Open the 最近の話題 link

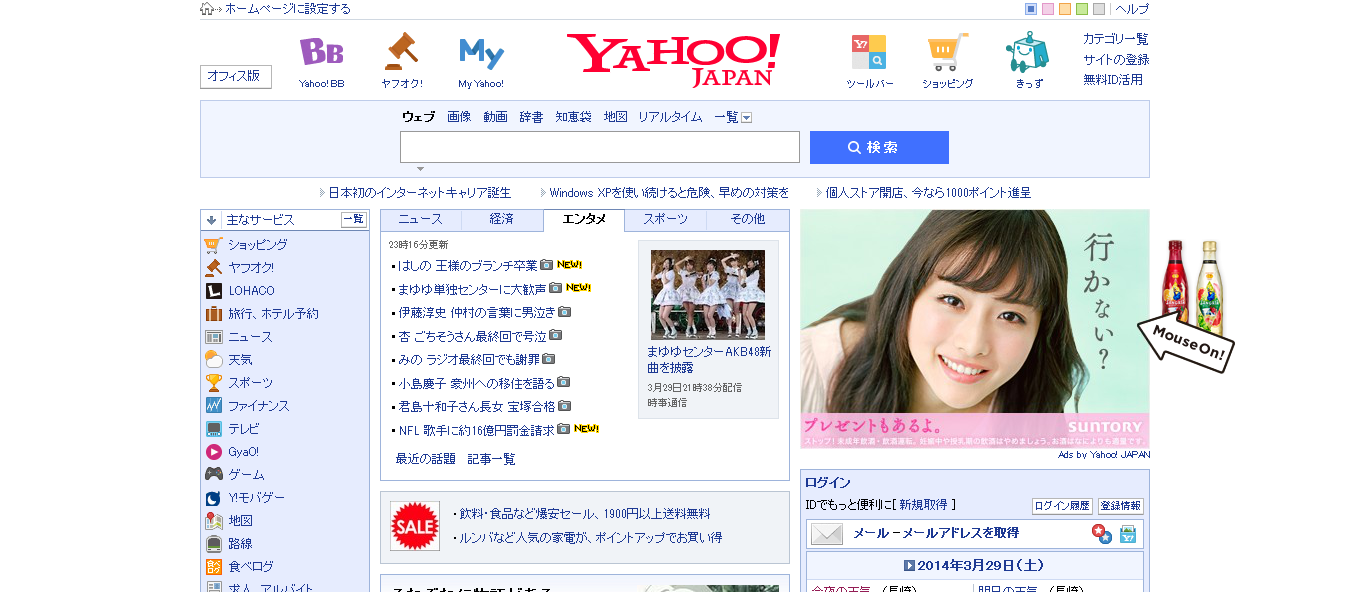coord(426,459)
